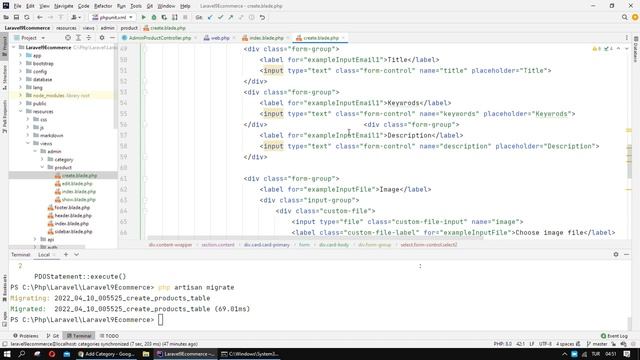Open Windows taskbar search

(x=22, y=354)
